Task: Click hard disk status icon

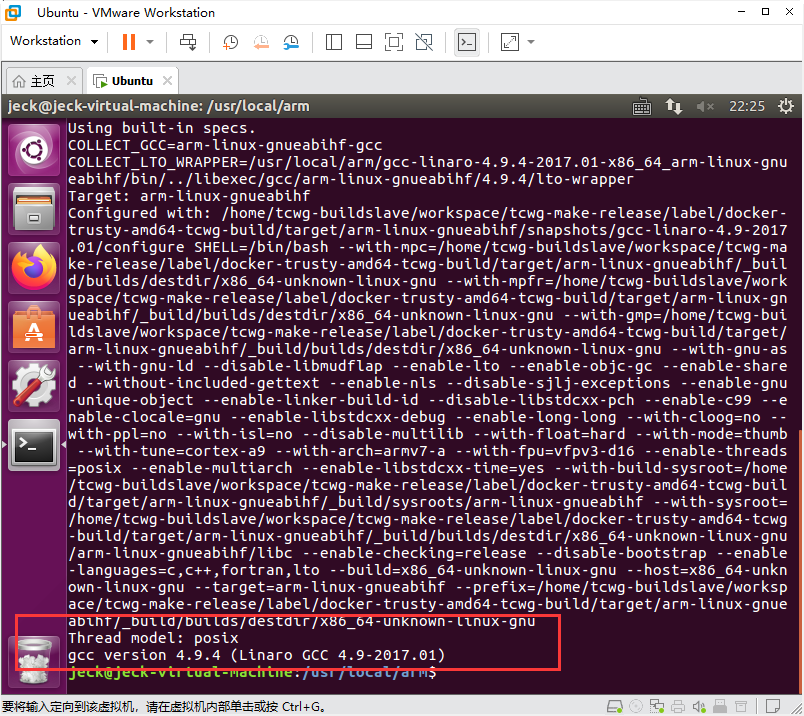Action: (x=614, y=707)
